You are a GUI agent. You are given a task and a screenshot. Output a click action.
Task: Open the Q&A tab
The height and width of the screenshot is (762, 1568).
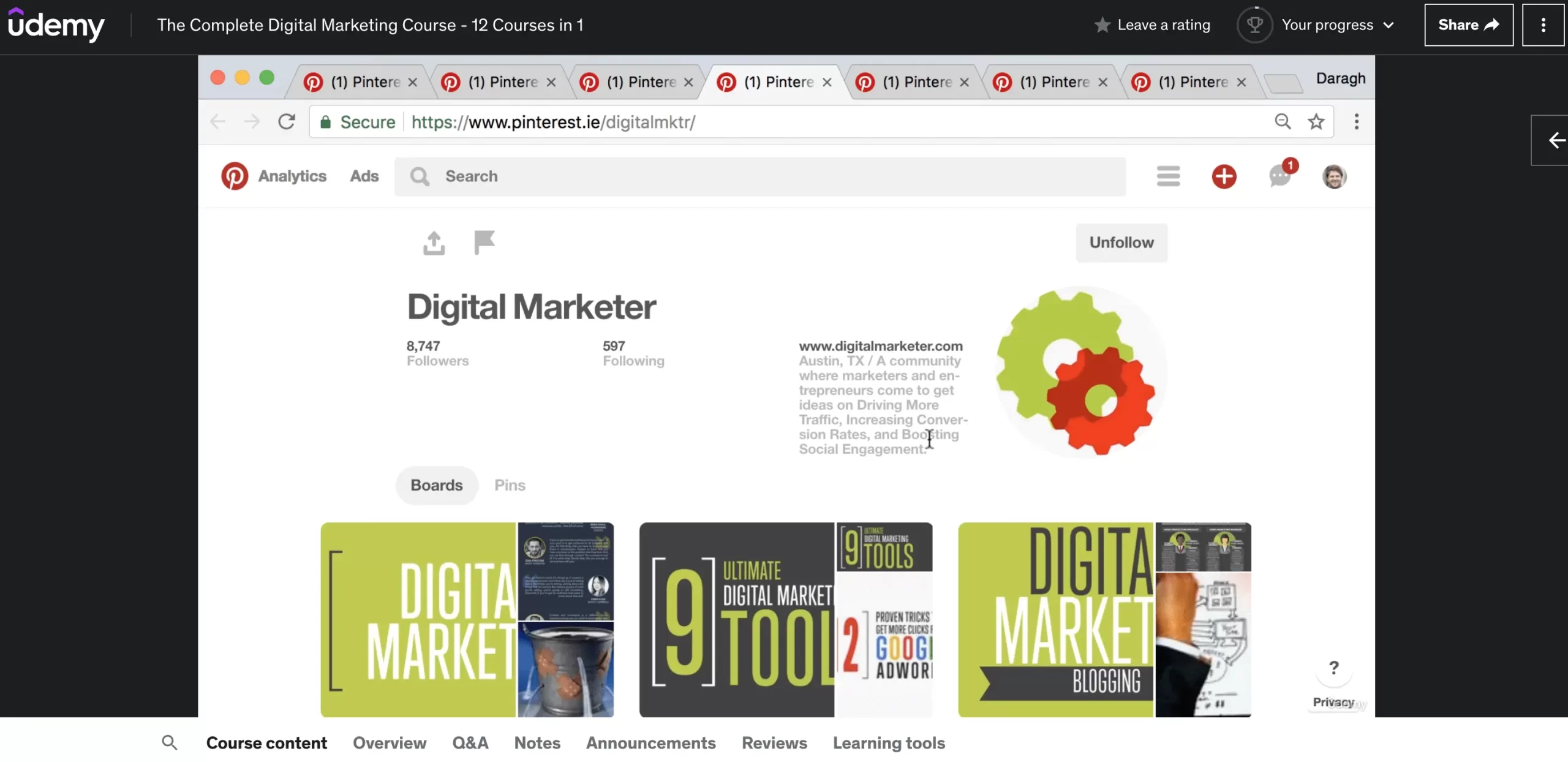470,742
